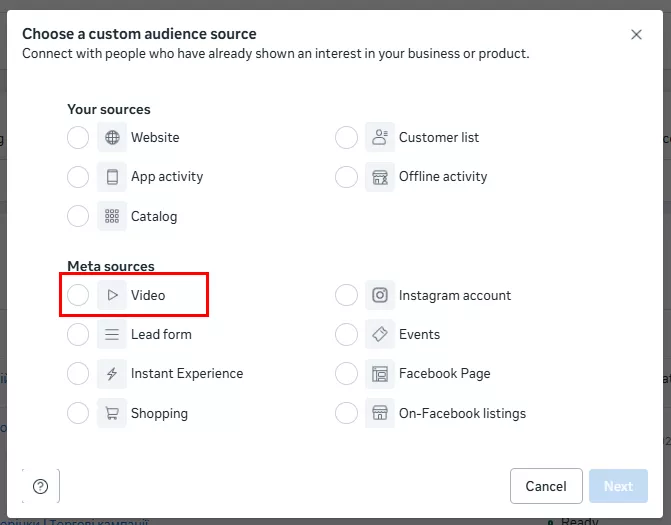Open the help question mark icon

tap(40, 487)
